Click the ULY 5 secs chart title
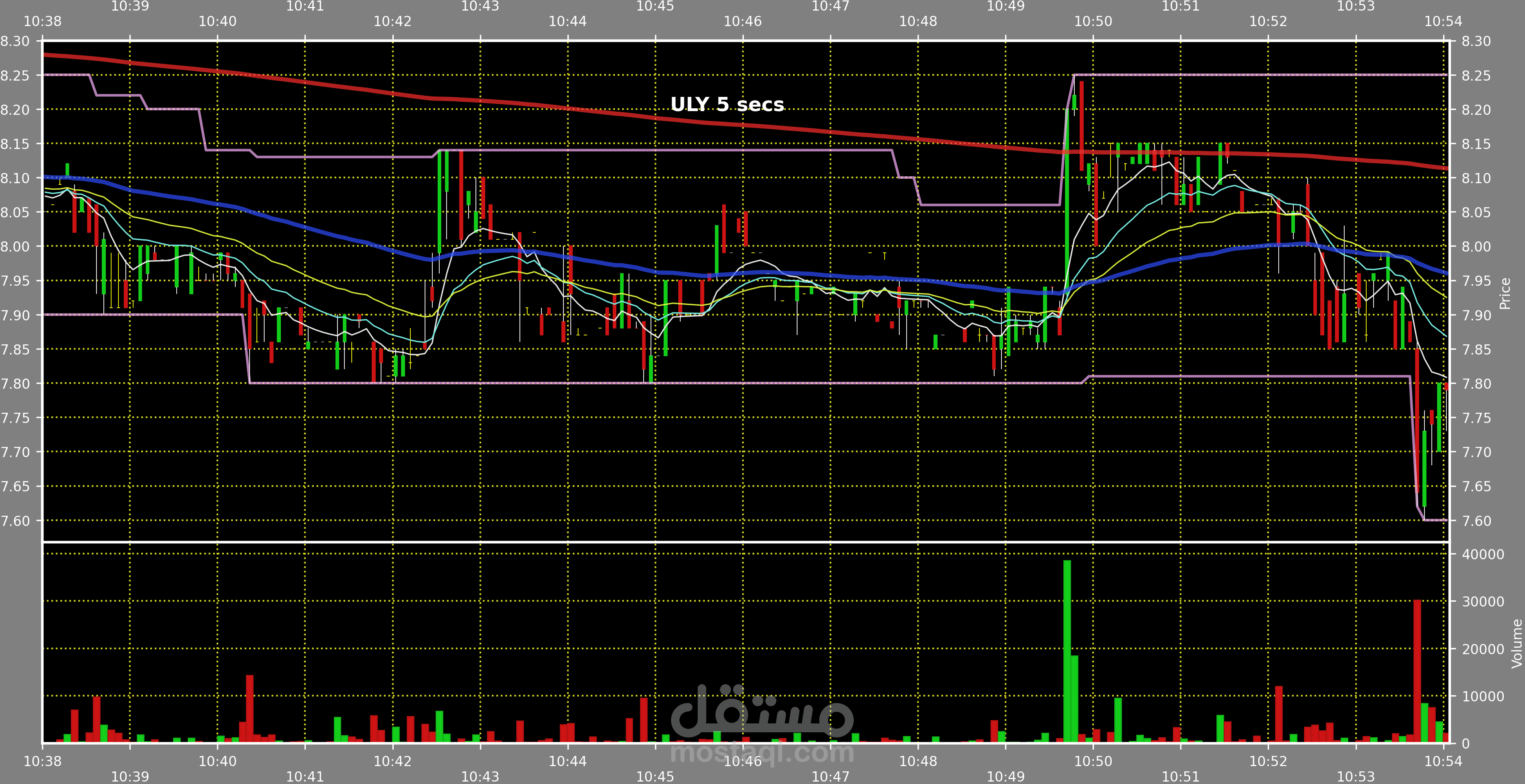The height and width of the screenshot is (784, 1525). point(727,104)
